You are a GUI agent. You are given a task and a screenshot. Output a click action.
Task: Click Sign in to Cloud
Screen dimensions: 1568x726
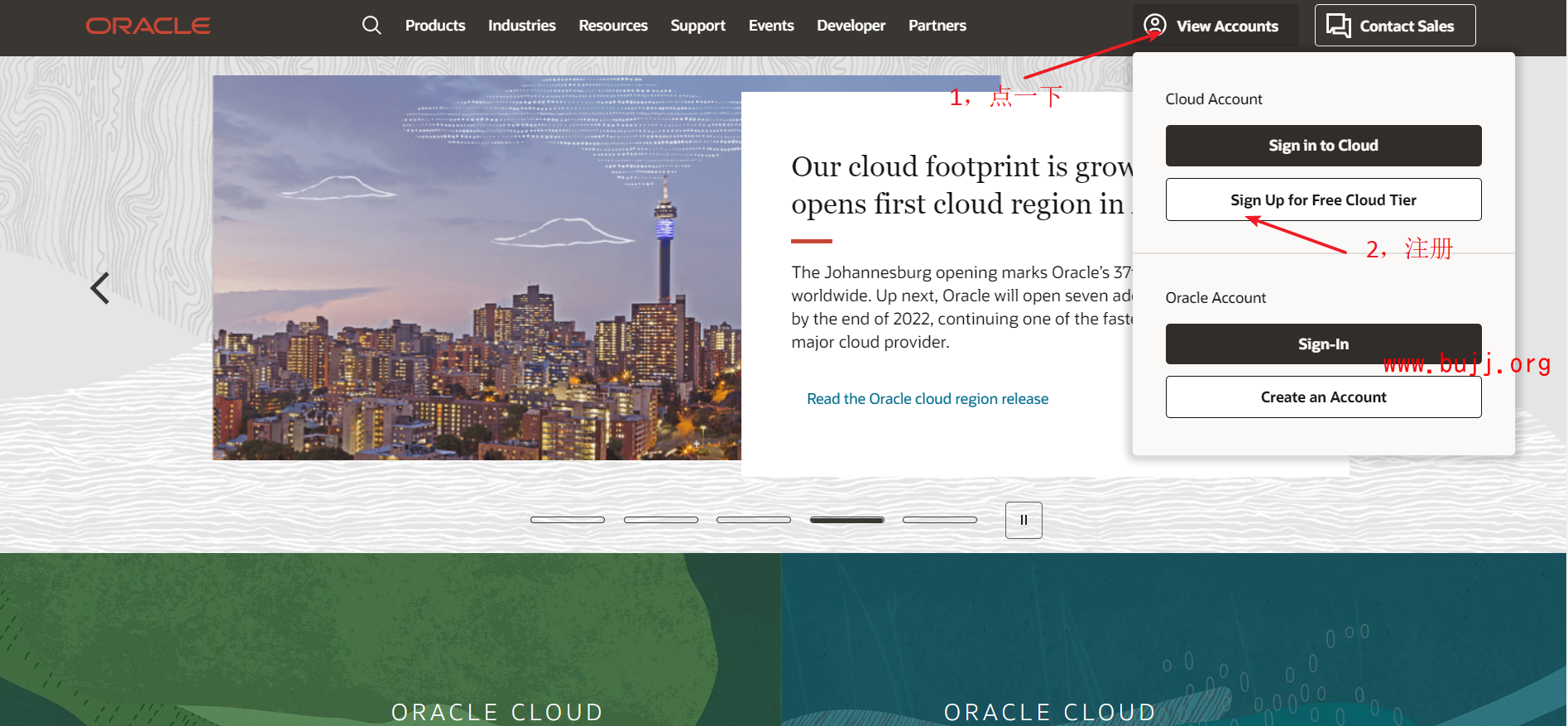pyautogui.click(x=1323, y=146)
